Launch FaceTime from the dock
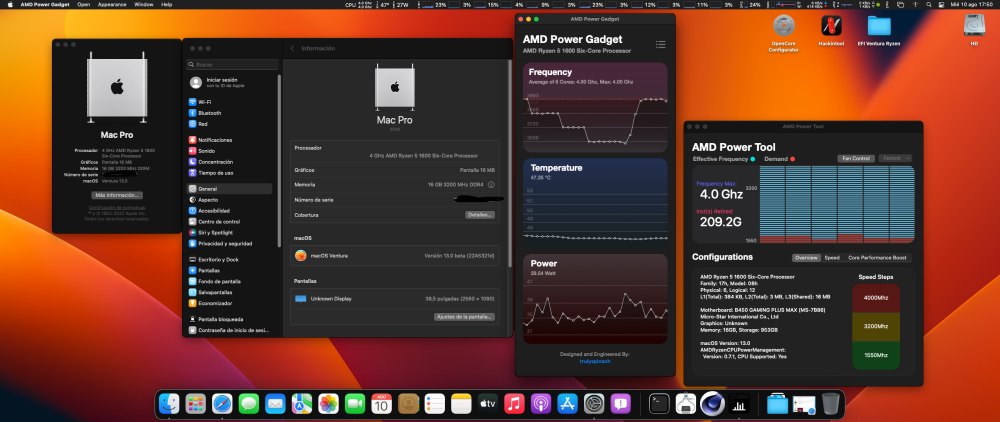Screen dimensions: 1000x422 (x=355, y=404)
